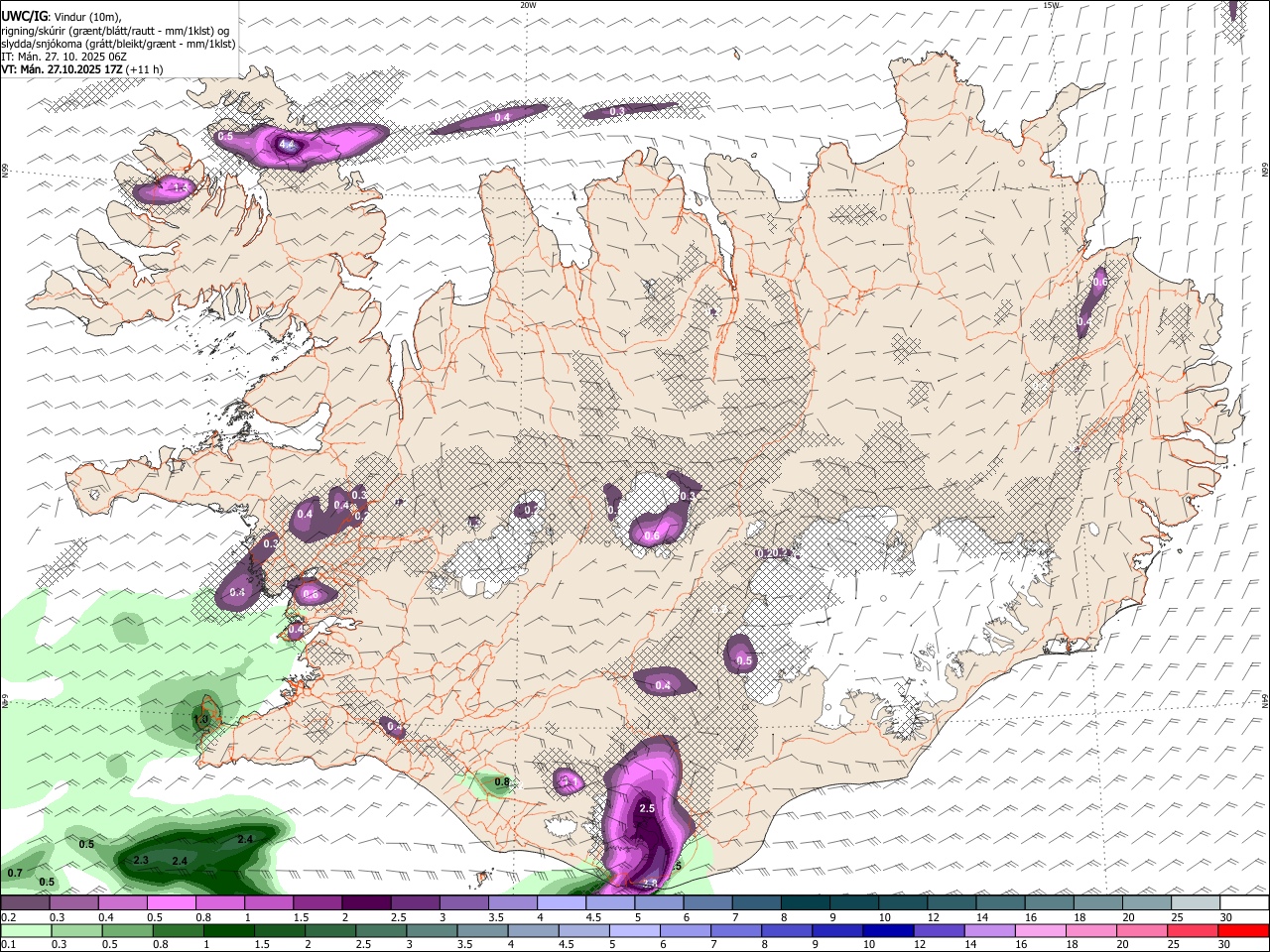The image size is (1270, 952).
Task: Click the lavender 4–4.5 snow legend swatch
Action: [x=562, y=903]
